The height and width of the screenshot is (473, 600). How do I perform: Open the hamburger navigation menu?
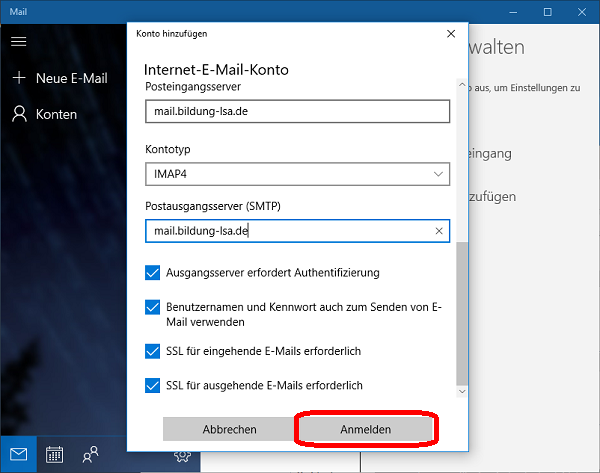(18, 42)
